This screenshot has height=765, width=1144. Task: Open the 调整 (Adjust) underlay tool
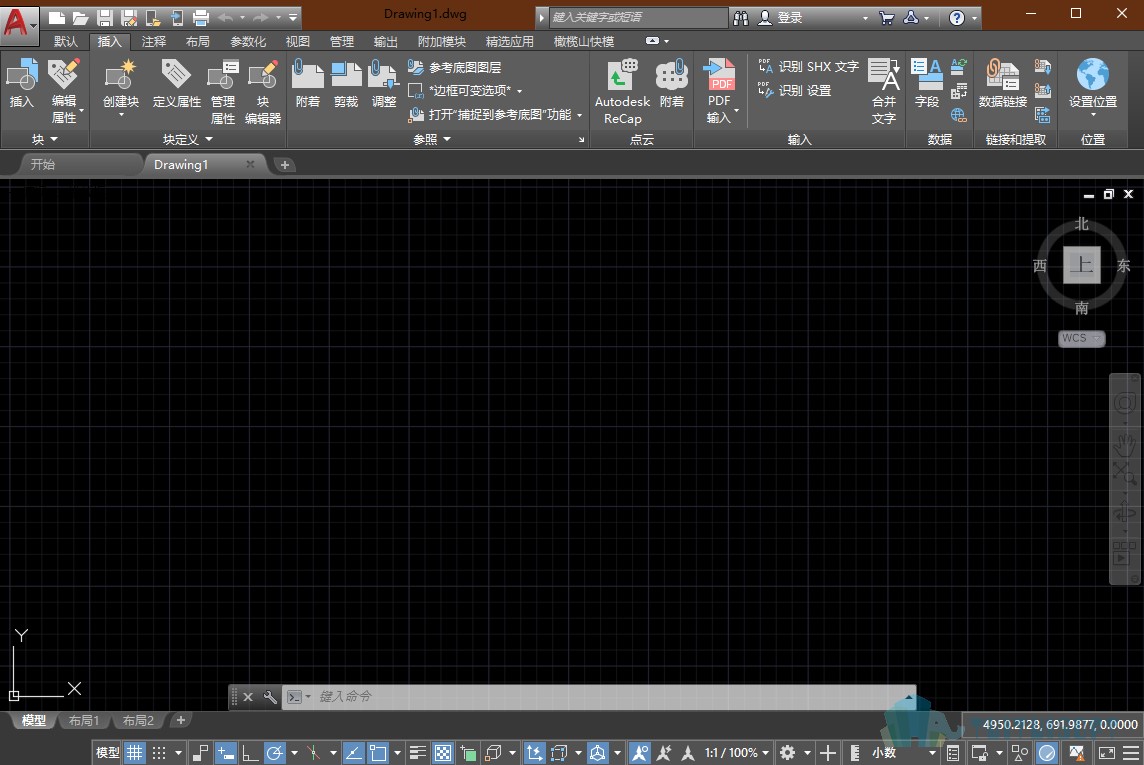[x=384, y=75]
